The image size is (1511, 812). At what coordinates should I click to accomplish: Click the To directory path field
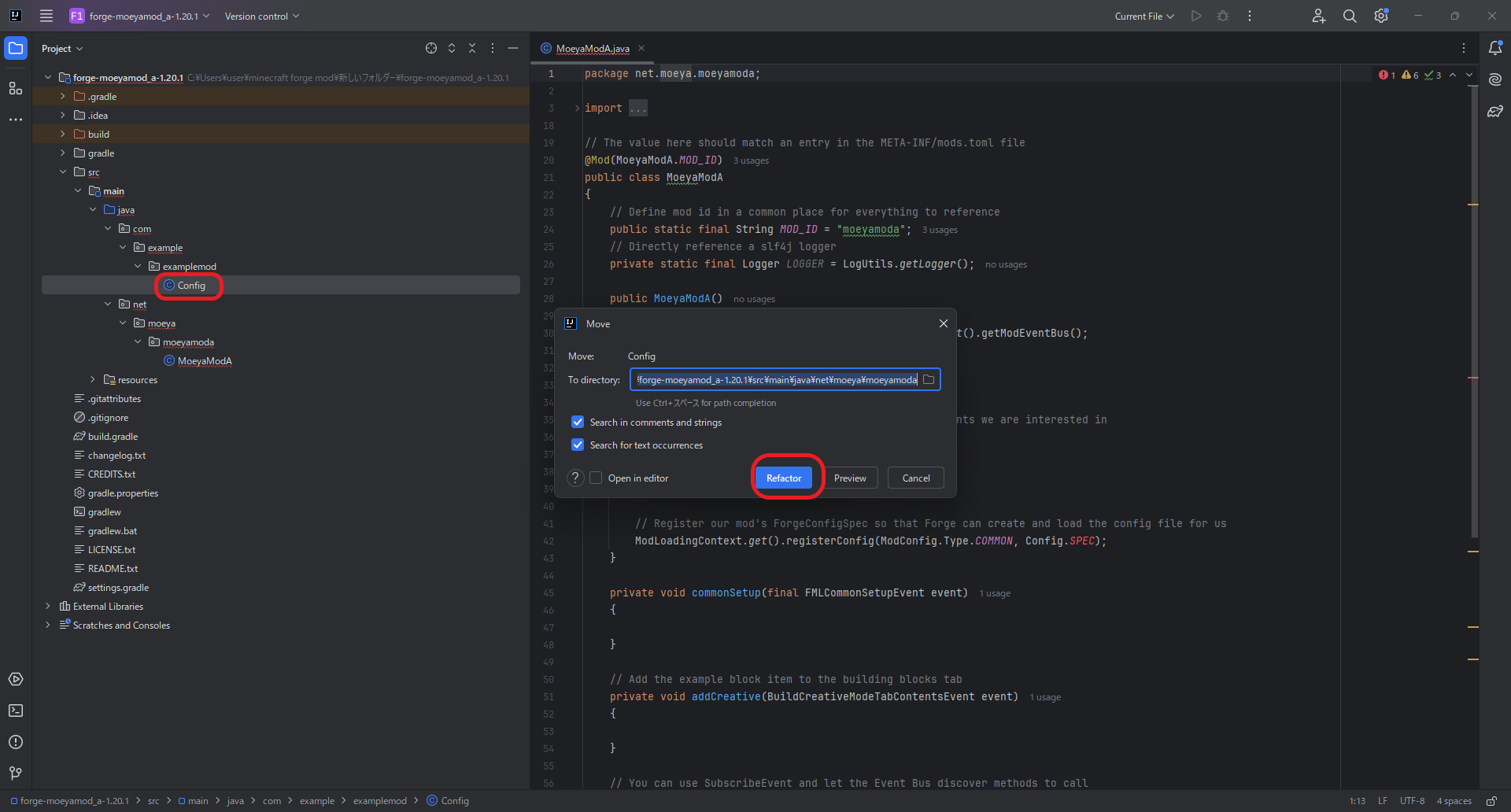pyautogui.click(x=775, y=380)
